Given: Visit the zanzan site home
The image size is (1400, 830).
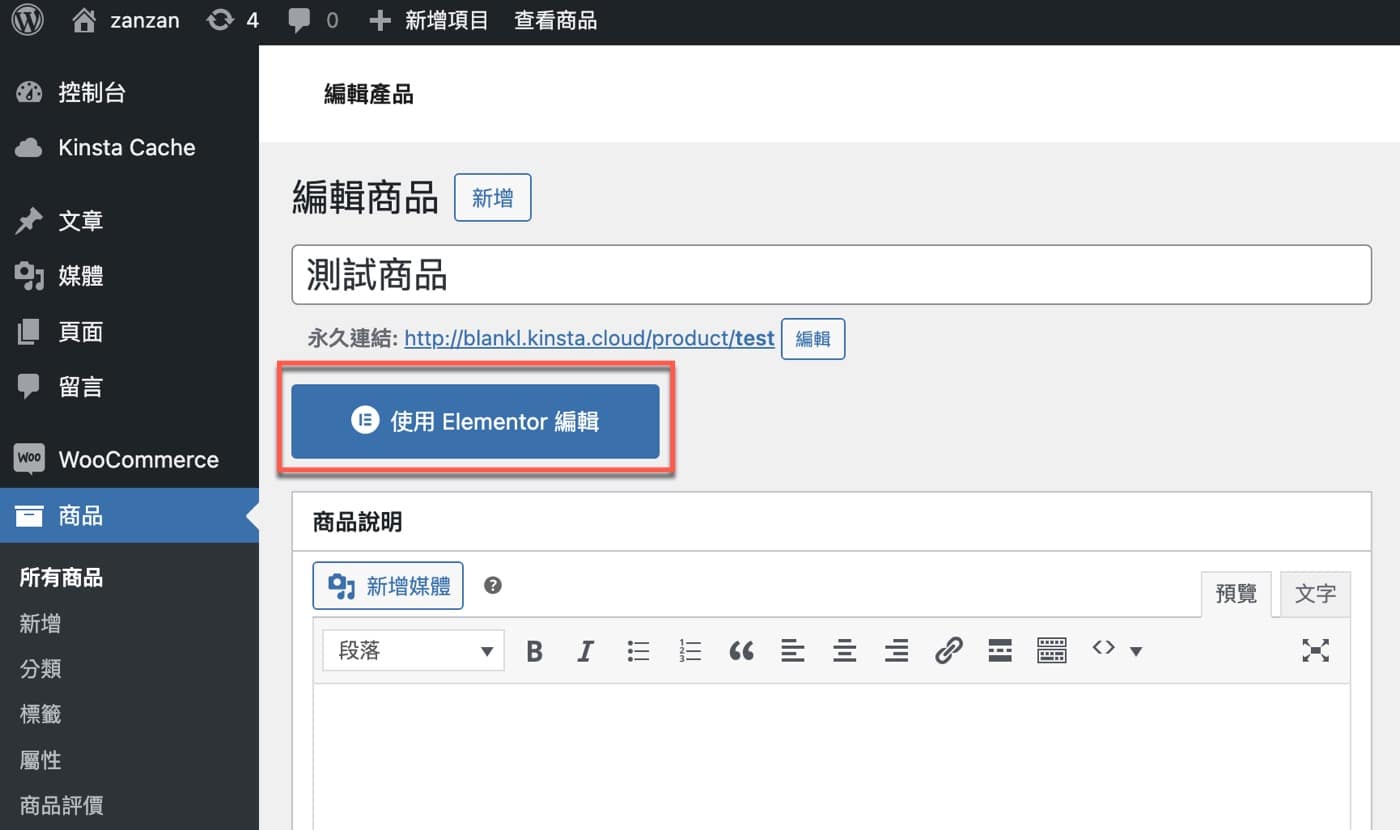Looking at the screenshot, I should [x=126, y=20].
